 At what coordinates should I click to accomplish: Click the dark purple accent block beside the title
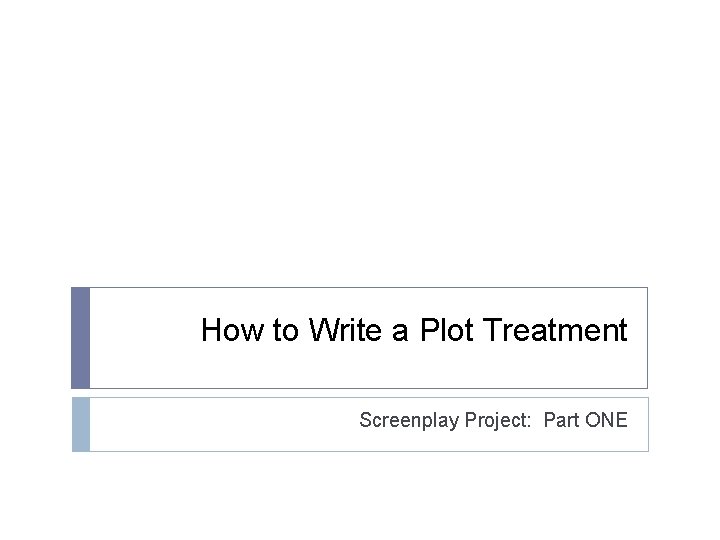(80, 338)
